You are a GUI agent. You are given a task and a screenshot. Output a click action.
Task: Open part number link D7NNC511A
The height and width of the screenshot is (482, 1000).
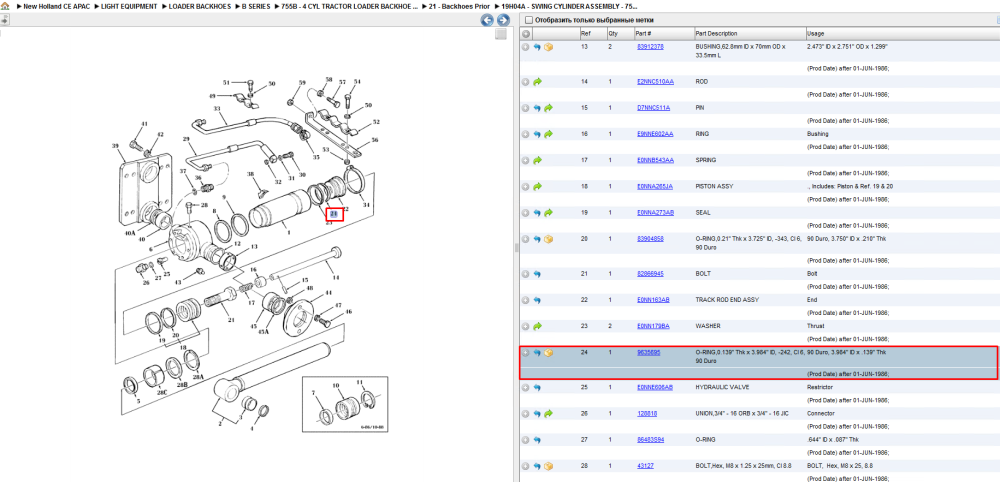pos(654,108)
